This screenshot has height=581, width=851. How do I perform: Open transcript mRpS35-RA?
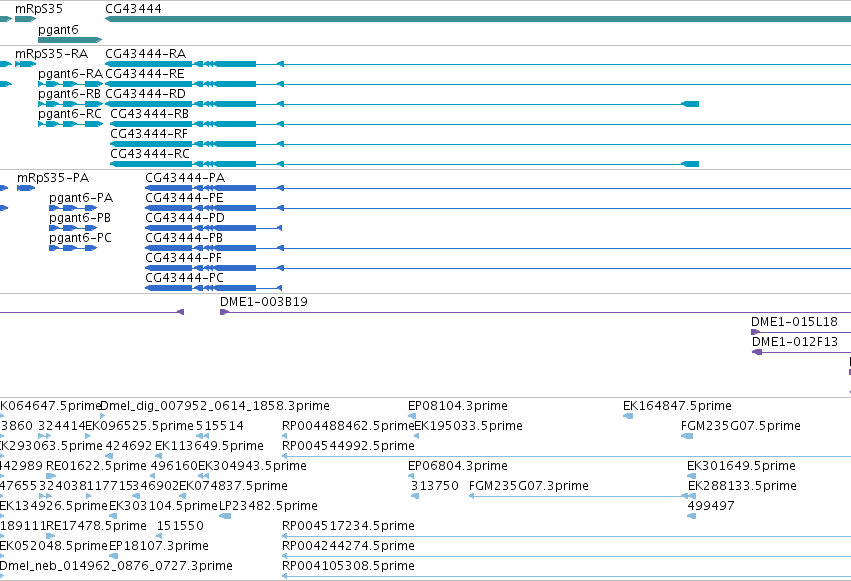[52, 54]
